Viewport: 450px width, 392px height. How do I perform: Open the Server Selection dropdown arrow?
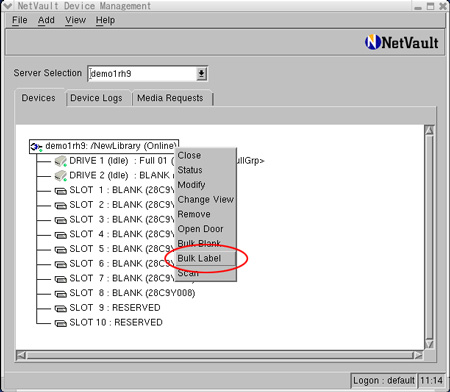click(201, 74)
